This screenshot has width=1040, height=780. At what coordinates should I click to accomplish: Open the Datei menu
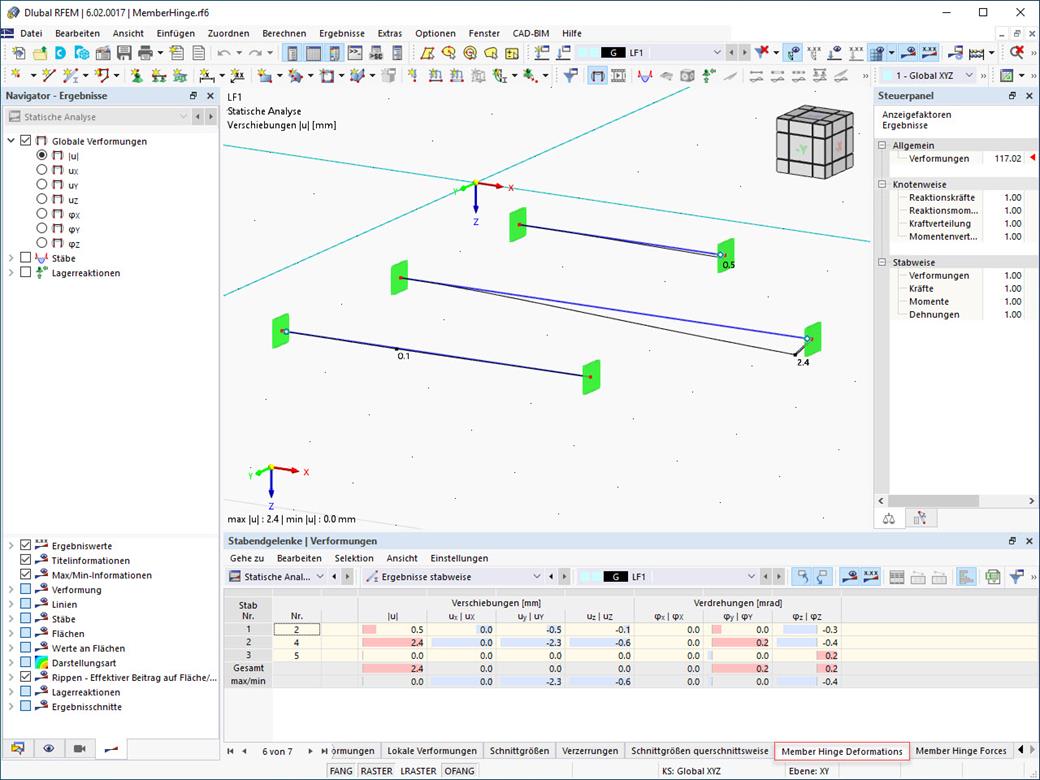31,33
